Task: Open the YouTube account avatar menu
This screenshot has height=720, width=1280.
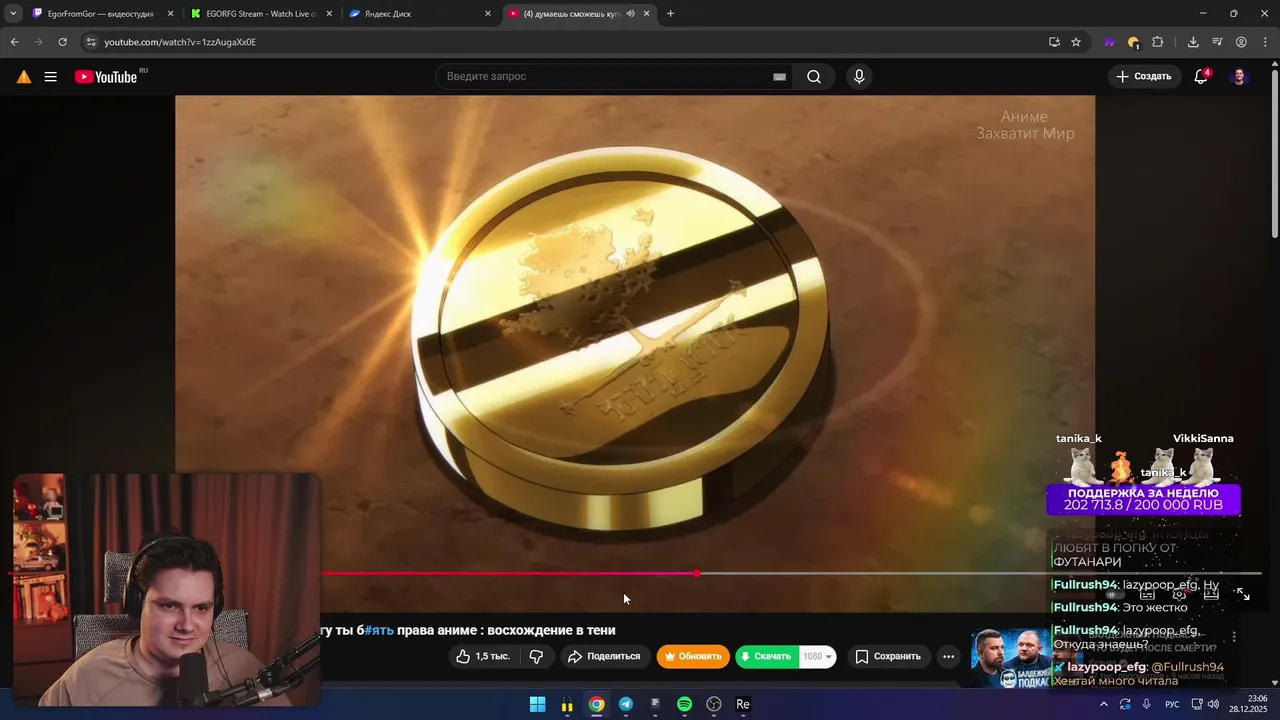Action: coord(1239,77)
